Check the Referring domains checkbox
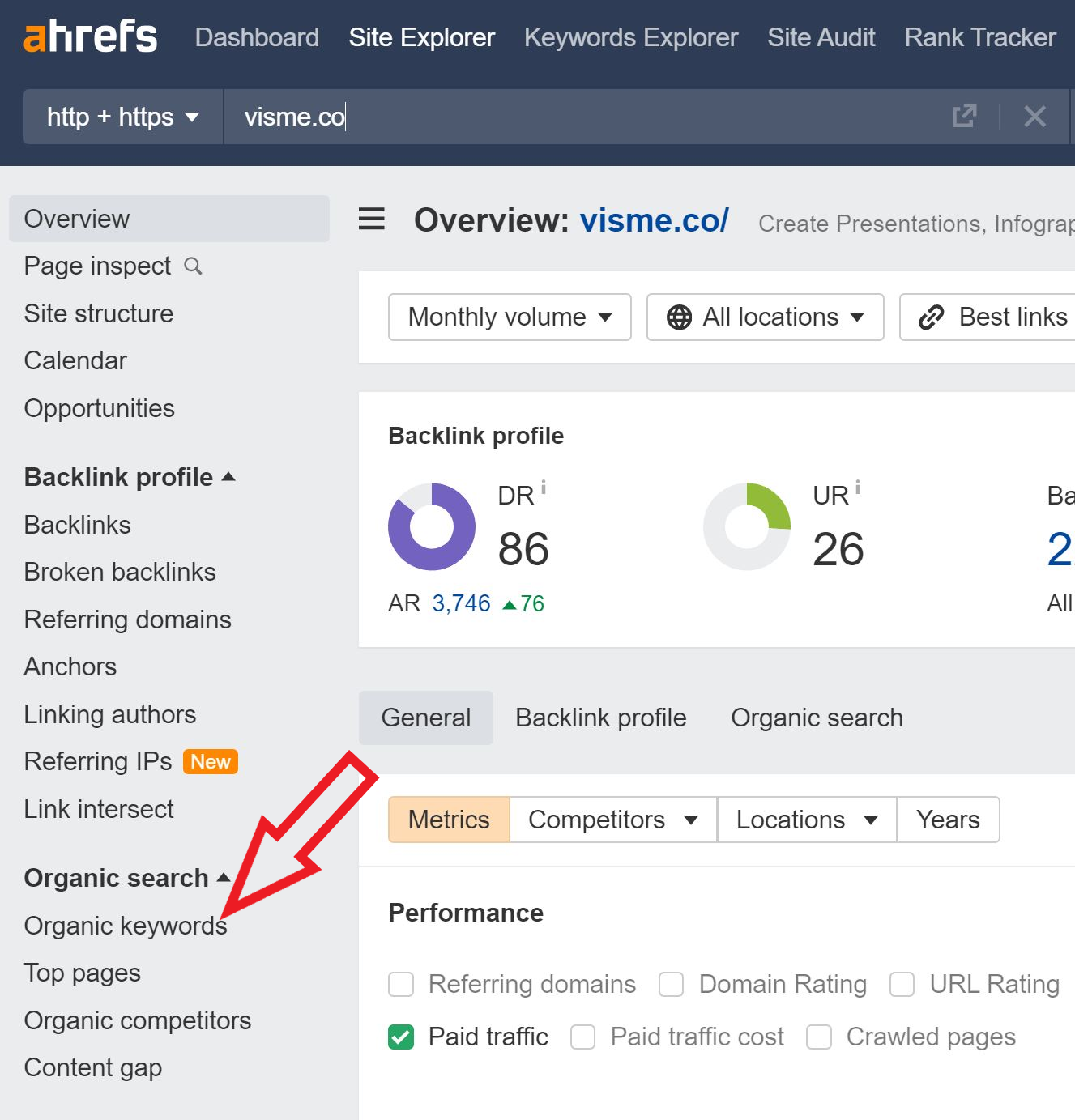The height and width of the screenshot is (1120, 1075). click(401, 985)
